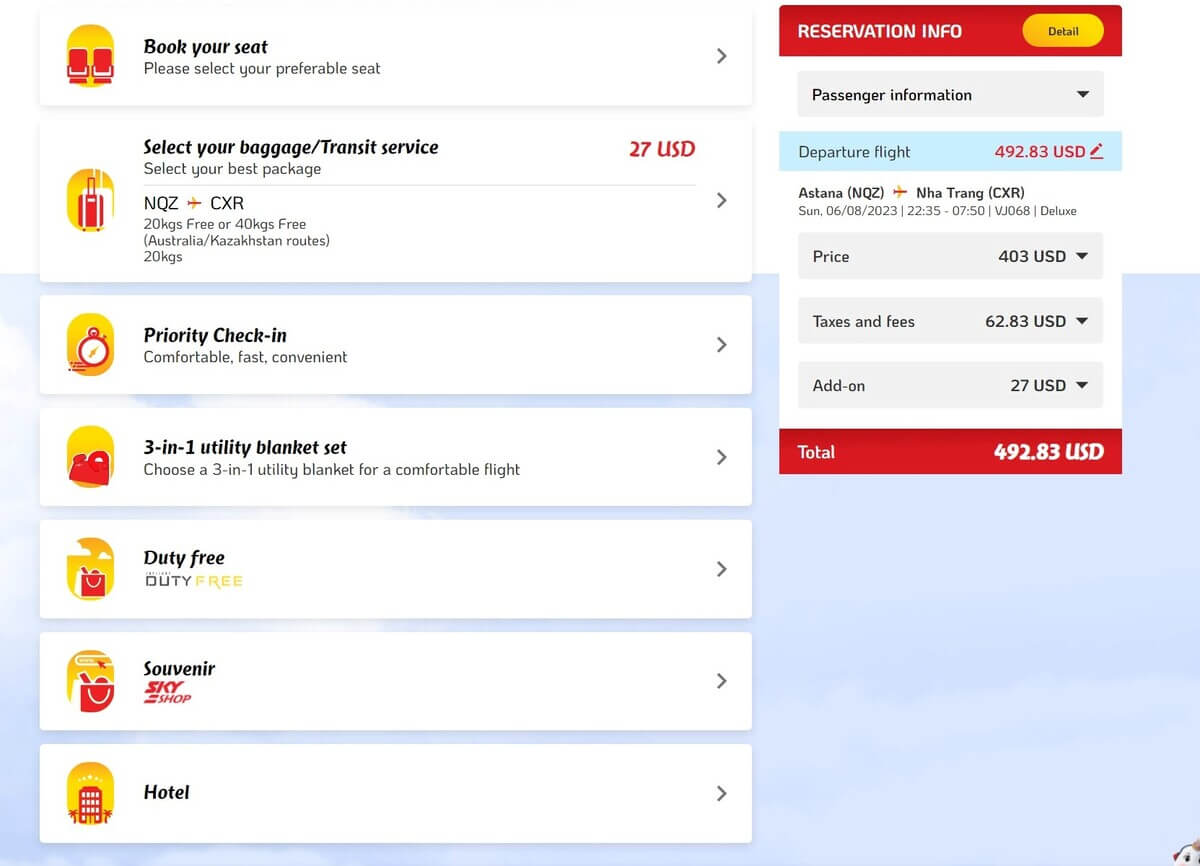
Task: Edit departure flight using the pencil icon
Action: tap(1096, 151)
